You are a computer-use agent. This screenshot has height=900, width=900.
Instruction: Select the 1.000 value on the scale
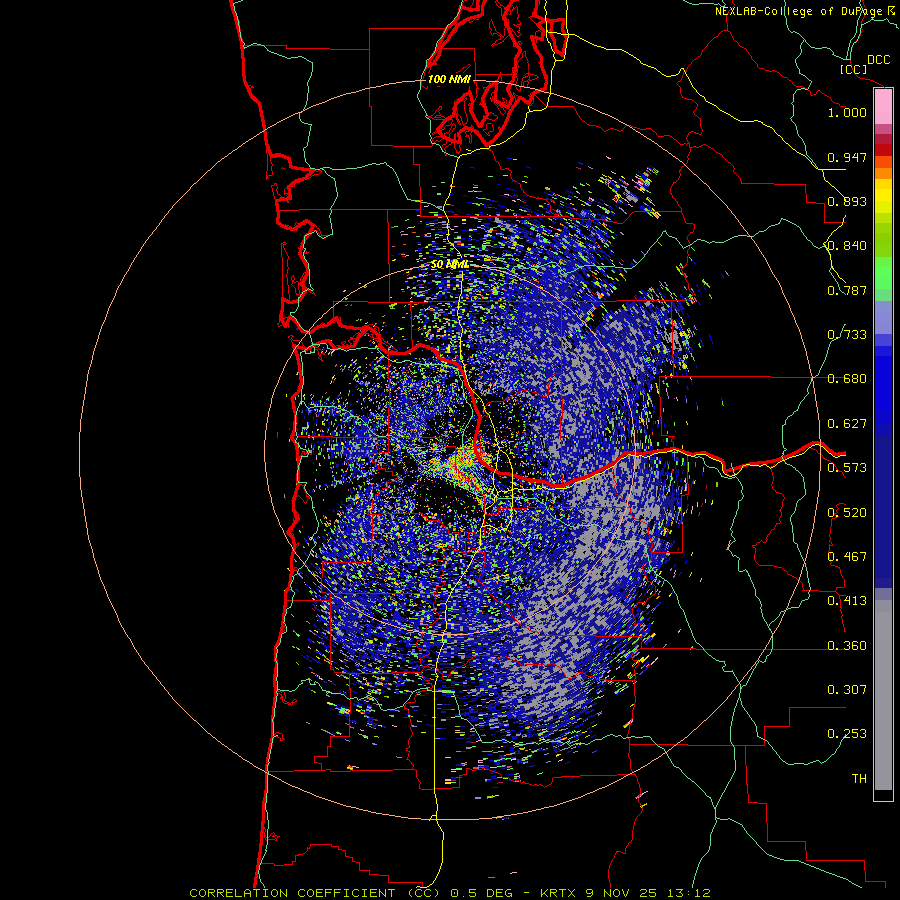(847, 112)
